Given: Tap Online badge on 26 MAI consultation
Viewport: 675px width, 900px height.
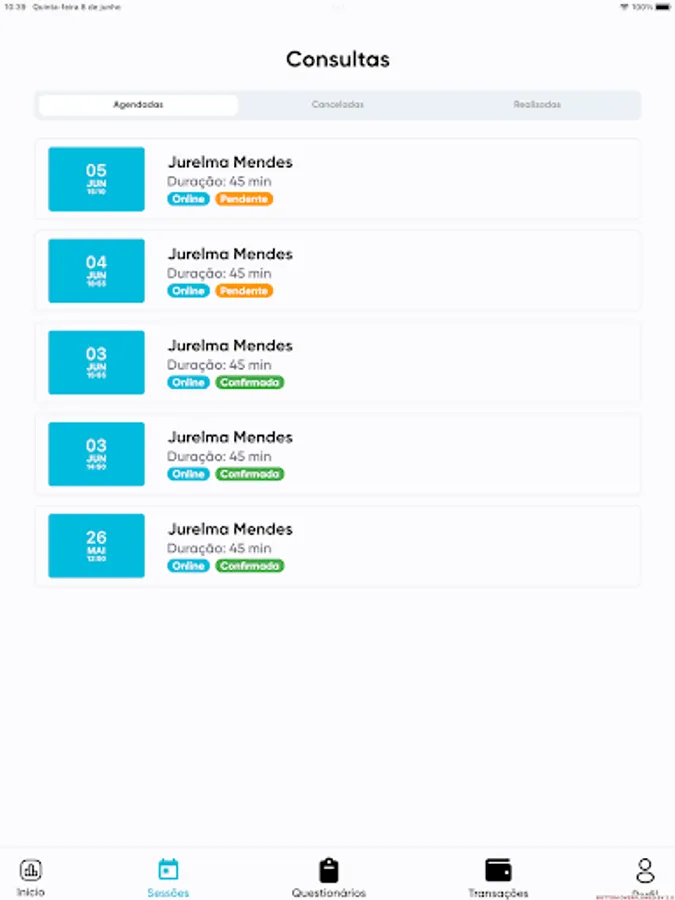Looking at the screenshot, I should [188, 566].
